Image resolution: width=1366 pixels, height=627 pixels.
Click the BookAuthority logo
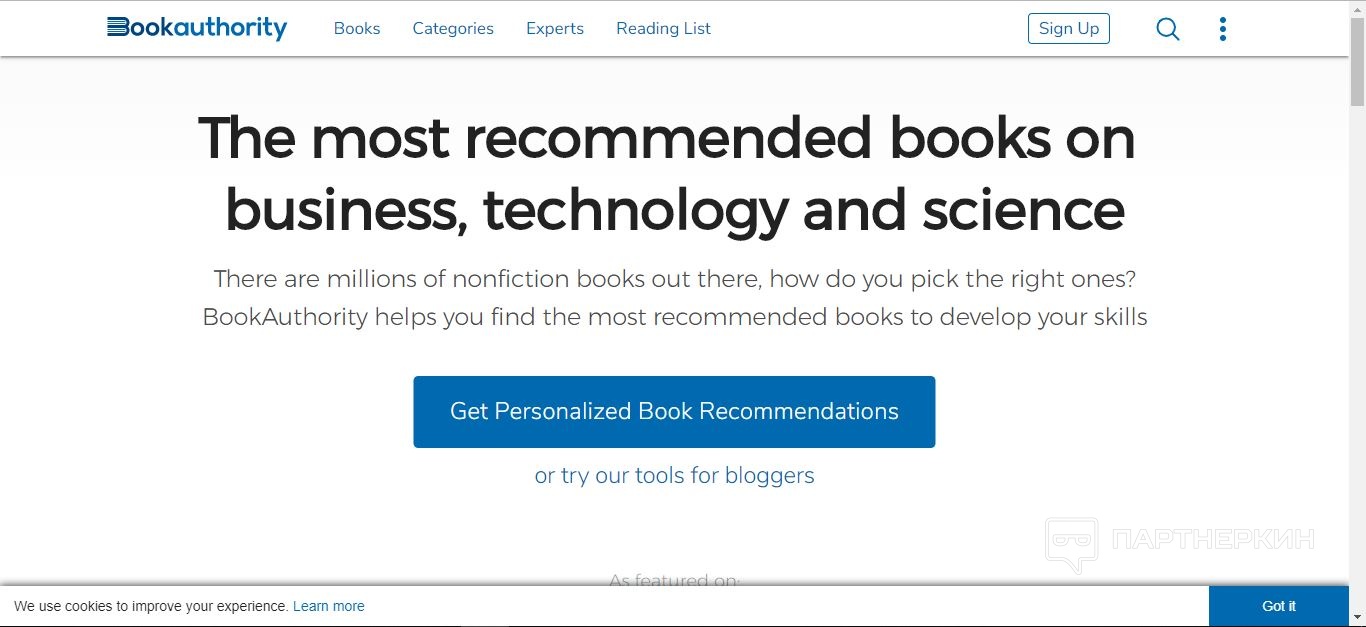coord(197,28)
